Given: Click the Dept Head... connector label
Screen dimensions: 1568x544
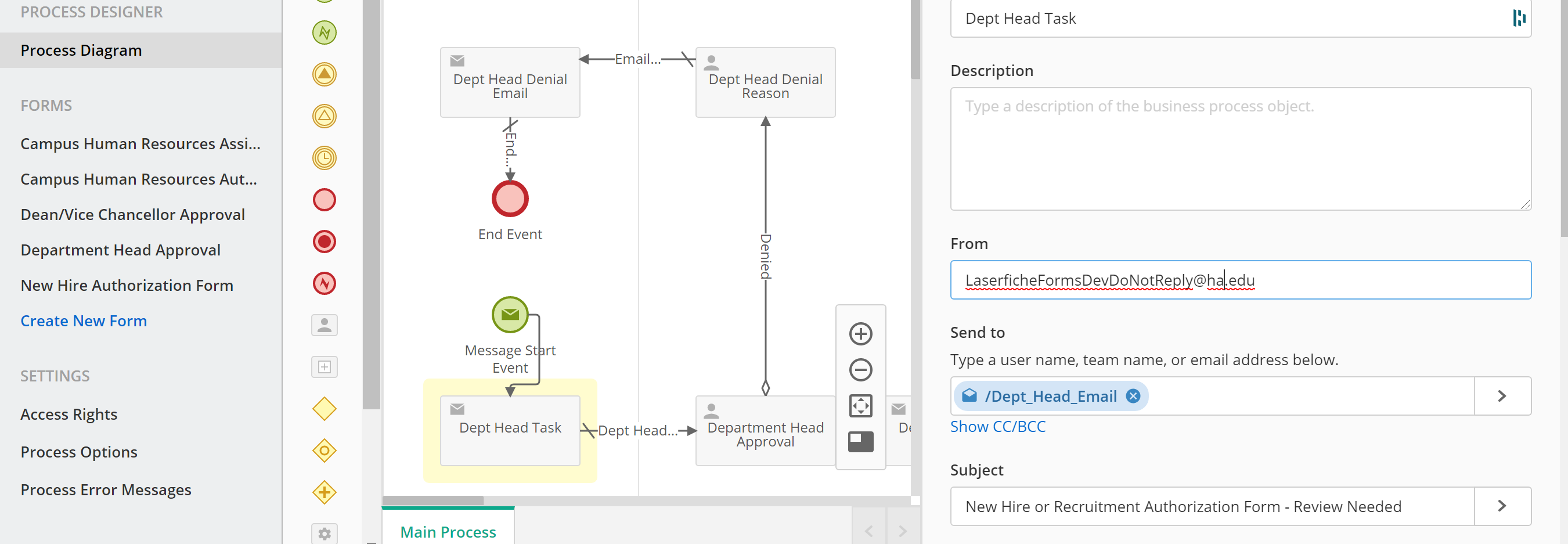Looking at the screenshot, I should tap(637, 430).
